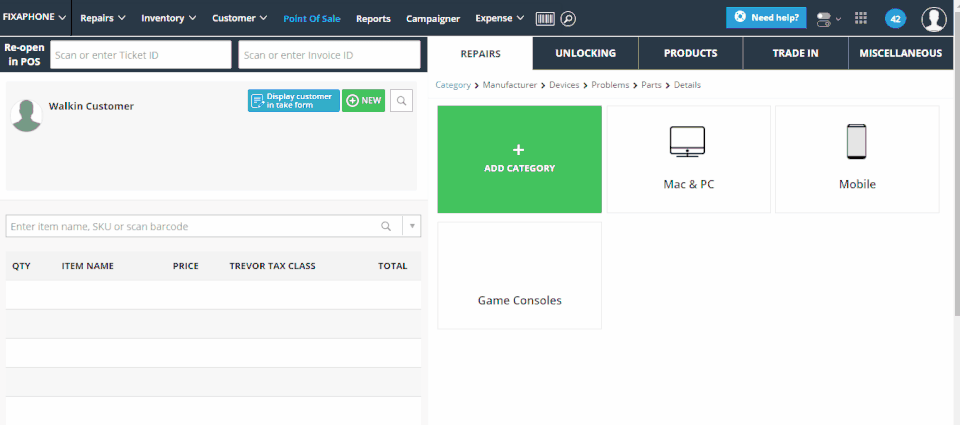Select the Mobile category tile
The height and width of the screenshot is (425, 960).
click(857, 159)
